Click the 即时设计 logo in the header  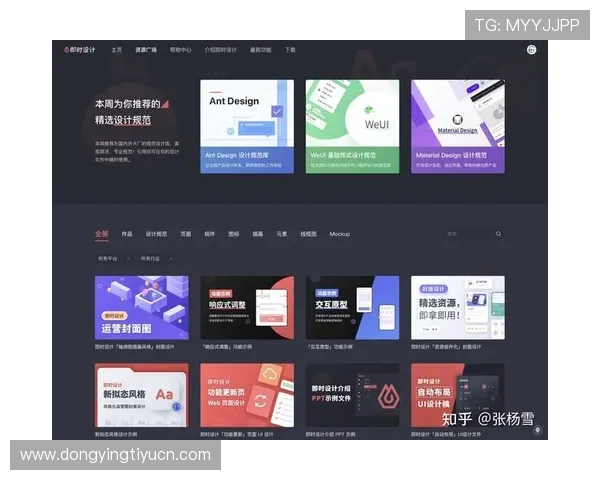coord(80,50)
